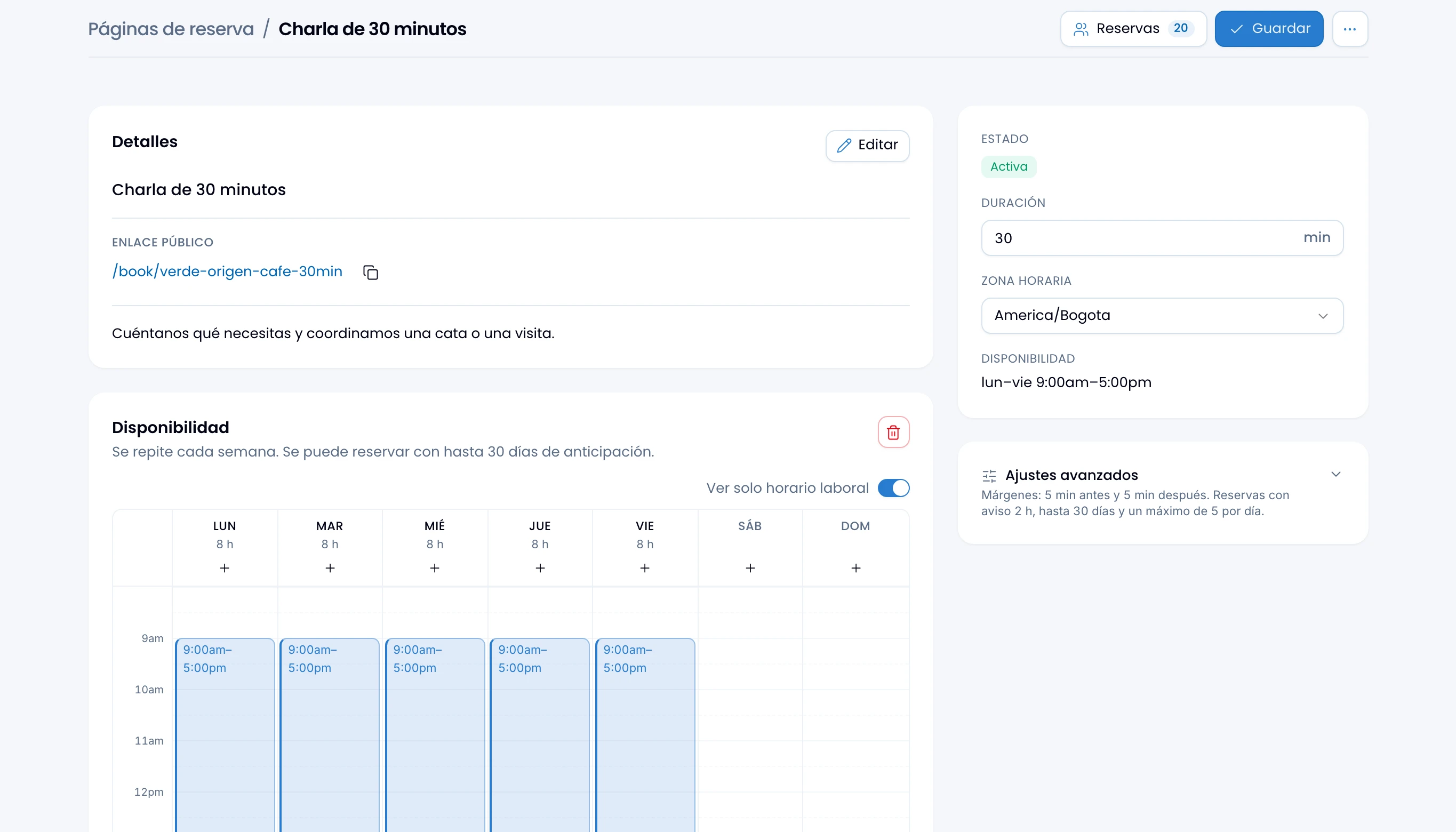Open Reservas list with 20 bookings
1456x832 pixels.
click(1133, 29)
